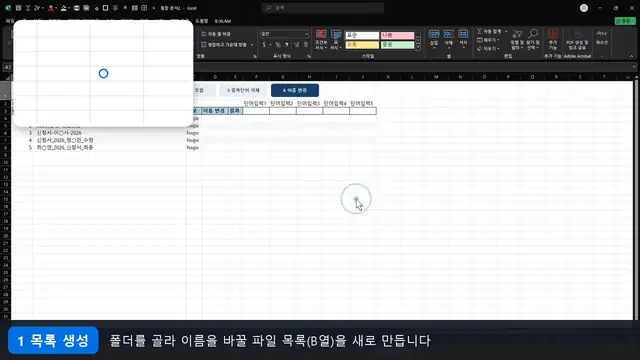Click the green share button at top right
The image size is (640, 360).
(625, 21)
